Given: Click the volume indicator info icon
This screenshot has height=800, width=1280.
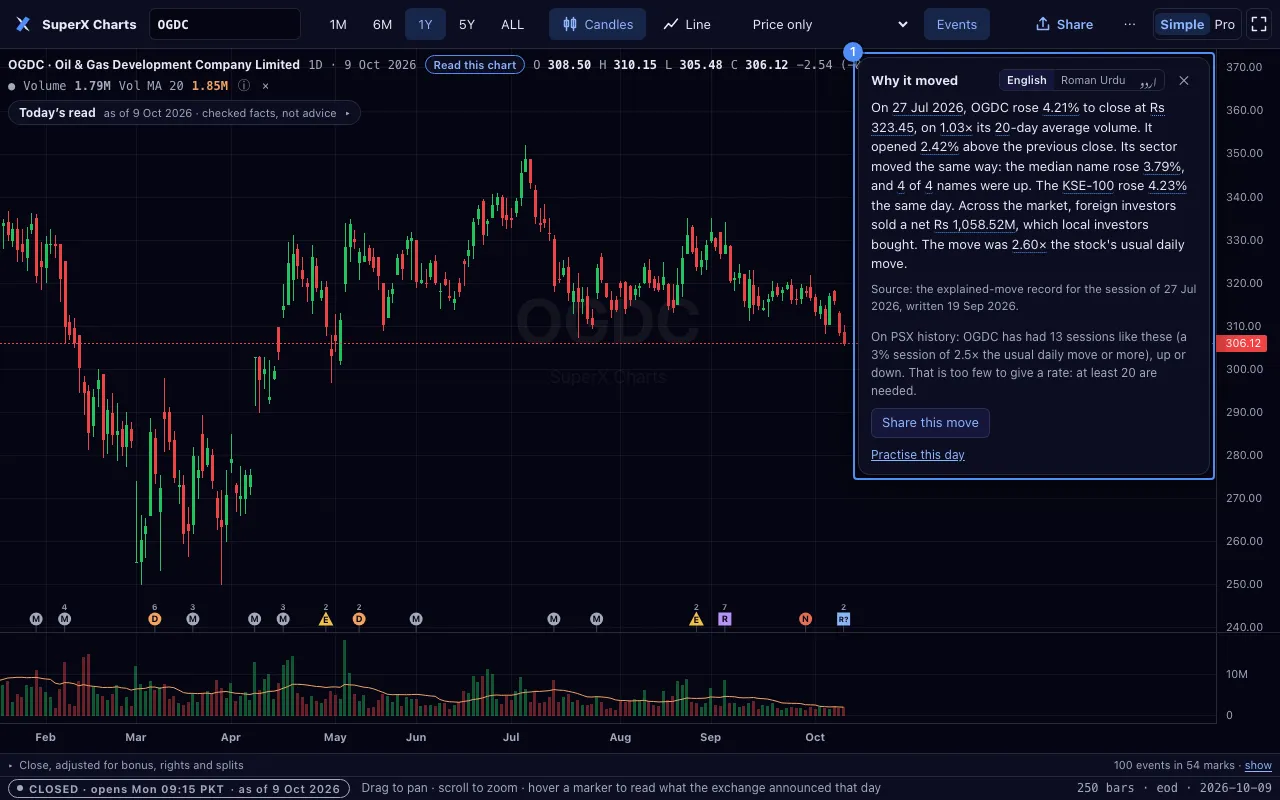Looking at the screenshot, I should (x=244, y=86).
